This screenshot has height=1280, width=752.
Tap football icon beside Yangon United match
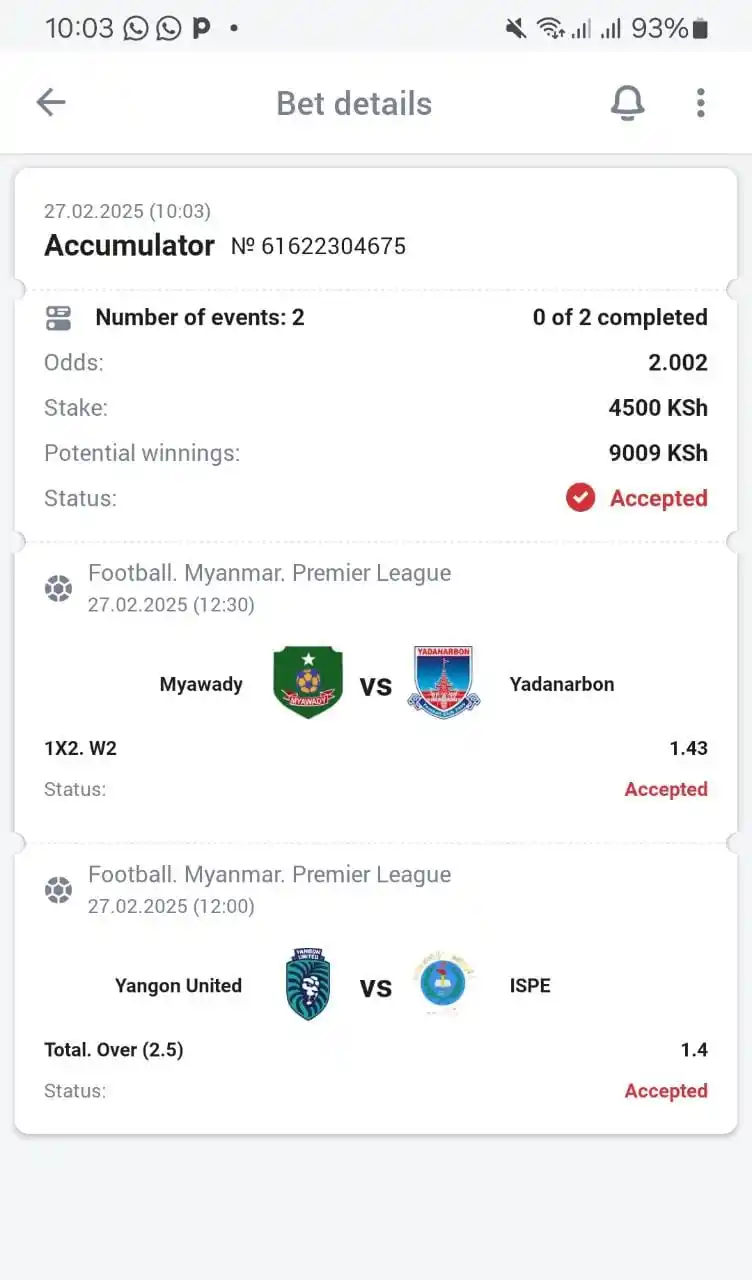(x=58, y=890)
